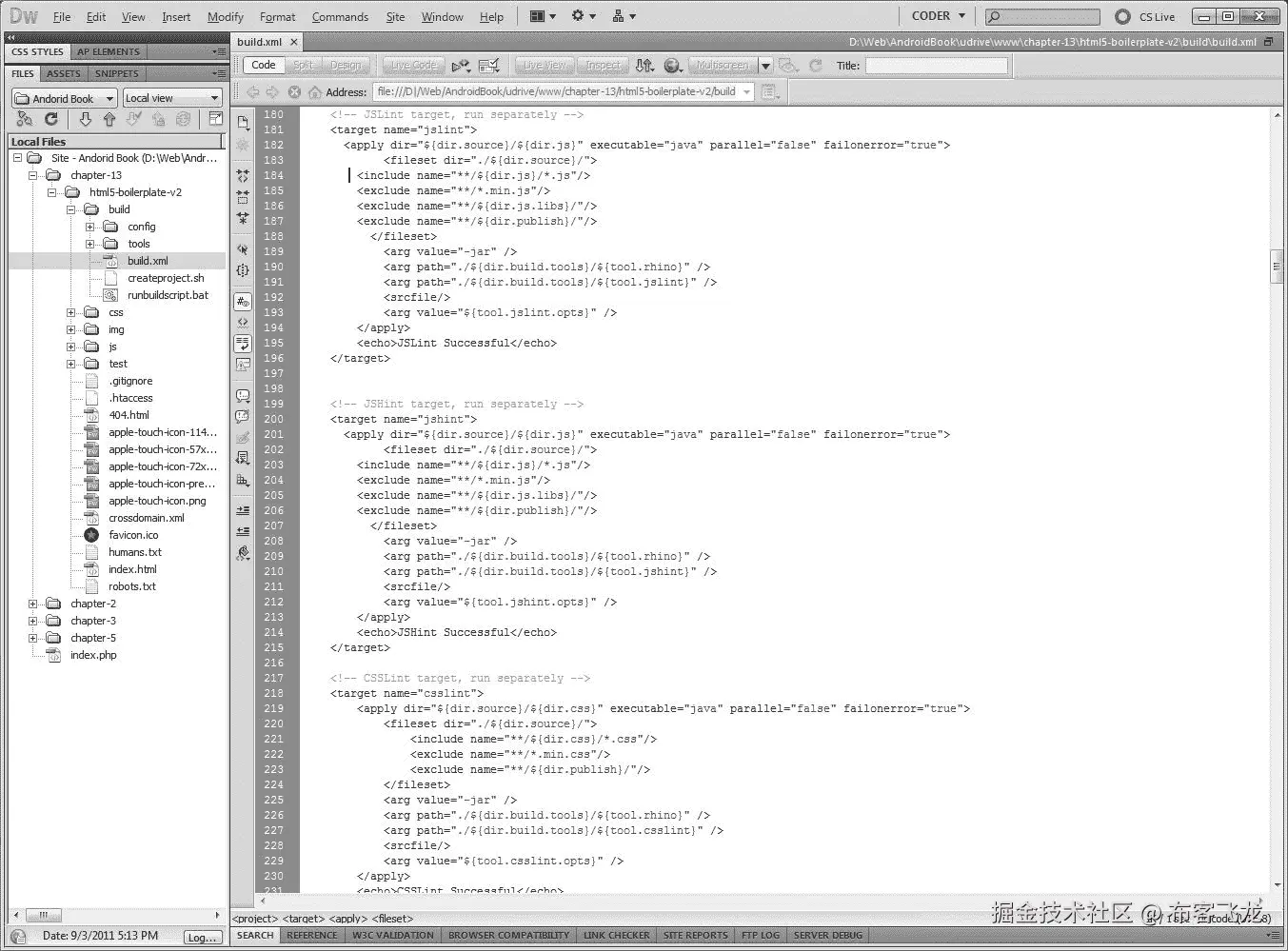Put files to remote server arrow
Image resolution: width=1288 pixels, height=951 pixels.
pyautogui.click(x=109, y=119)
